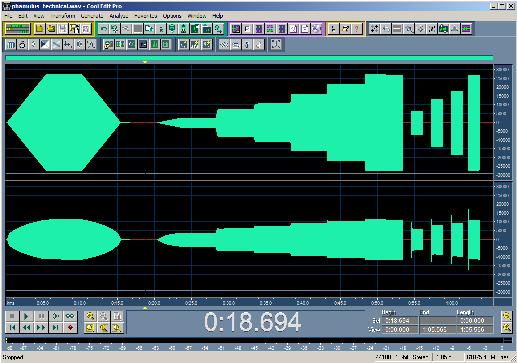The width and height of the screenshot is (517, 363).
Task: Click the time ruler below the waveform
Action: tap(249, 302)
